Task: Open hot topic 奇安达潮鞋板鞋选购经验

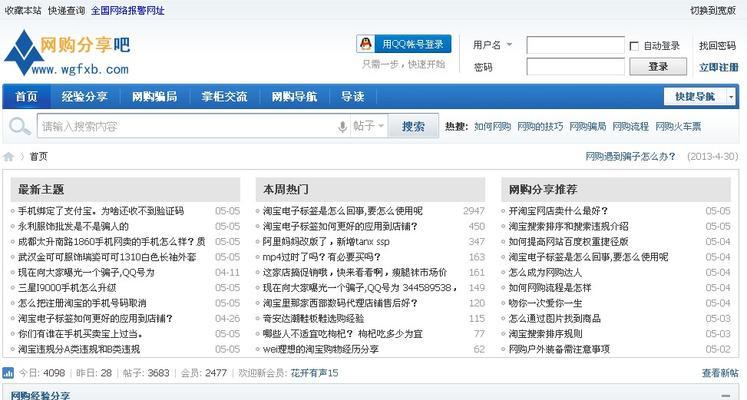Action: 313,319
